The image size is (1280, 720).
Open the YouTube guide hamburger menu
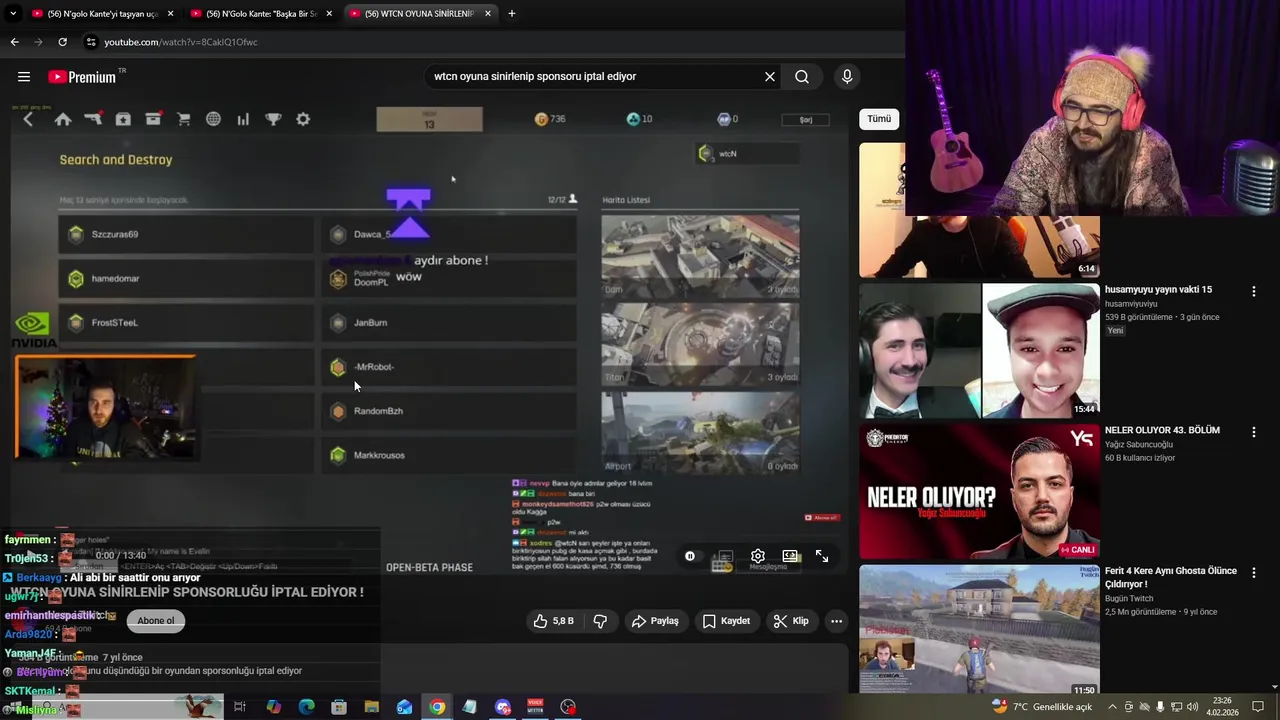click(x=24, y=77)
